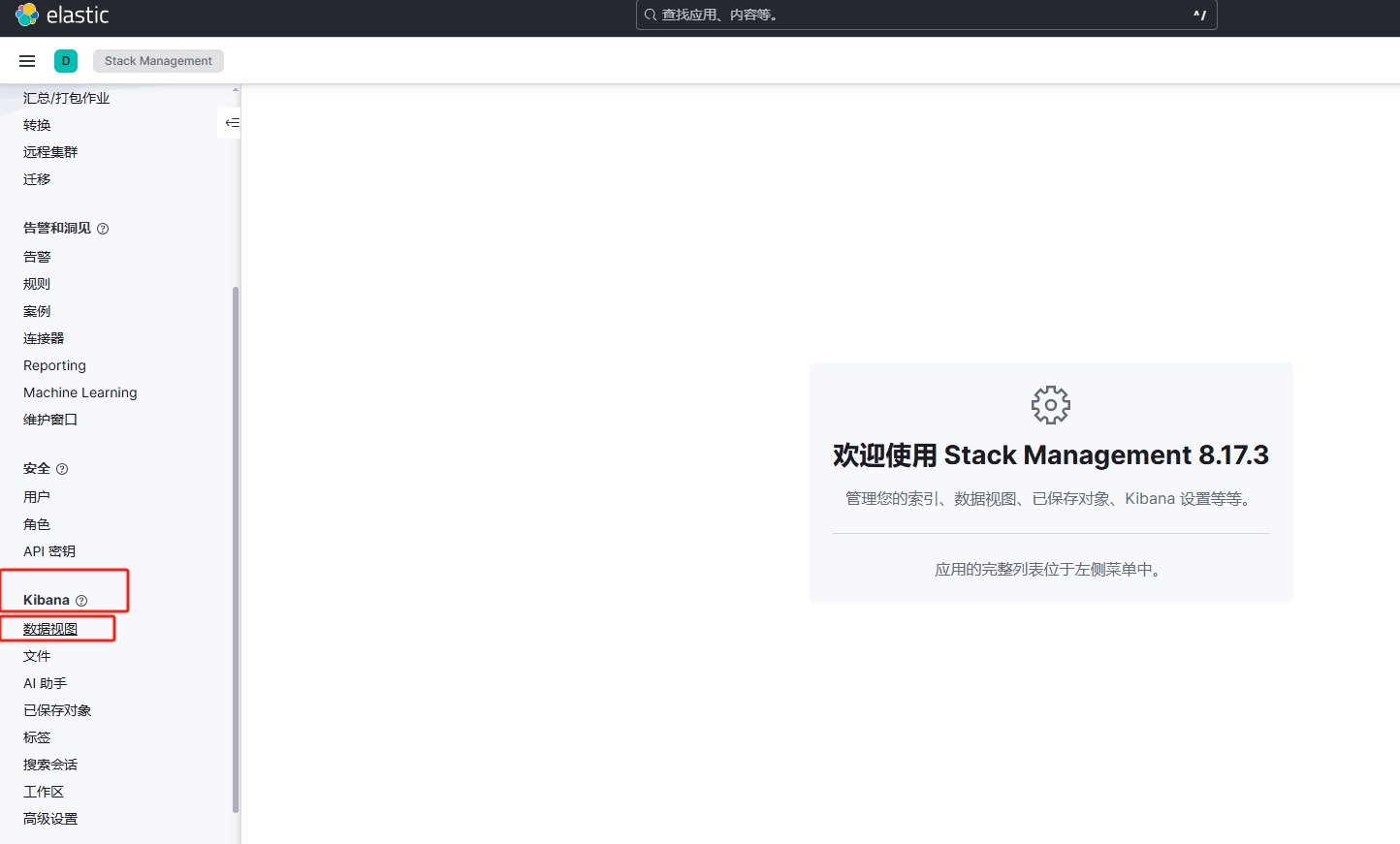The image size is (1400, 844).
Task: Click the help icon beside 告警和洞见
Action: point(103,229)
